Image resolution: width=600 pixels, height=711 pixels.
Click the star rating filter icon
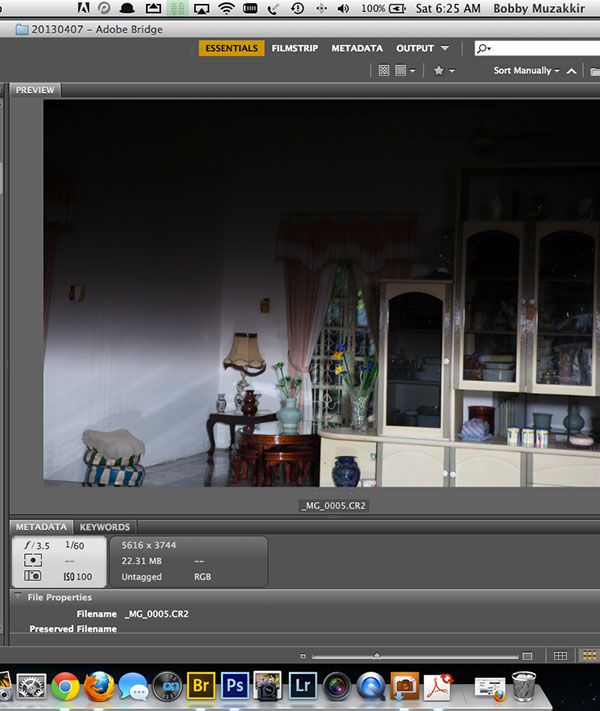click(438, 71)
